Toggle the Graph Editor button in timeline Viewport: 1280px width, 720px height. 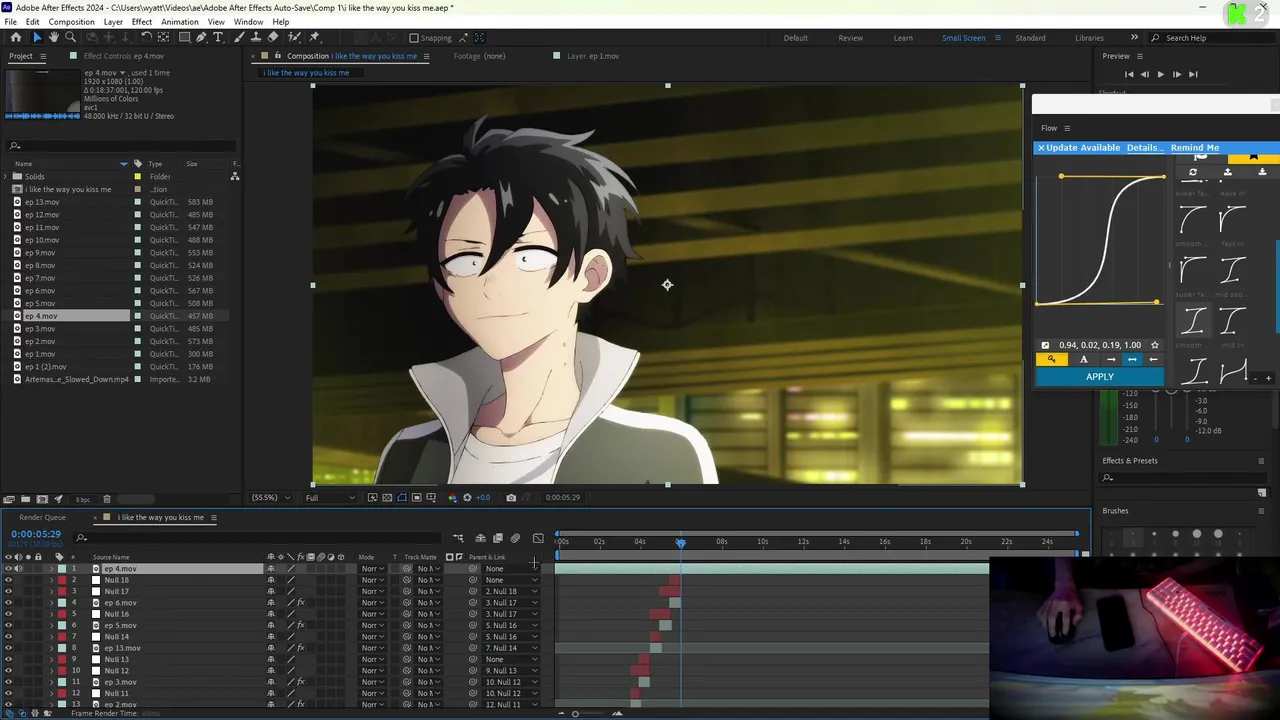[x=538, y=538]
